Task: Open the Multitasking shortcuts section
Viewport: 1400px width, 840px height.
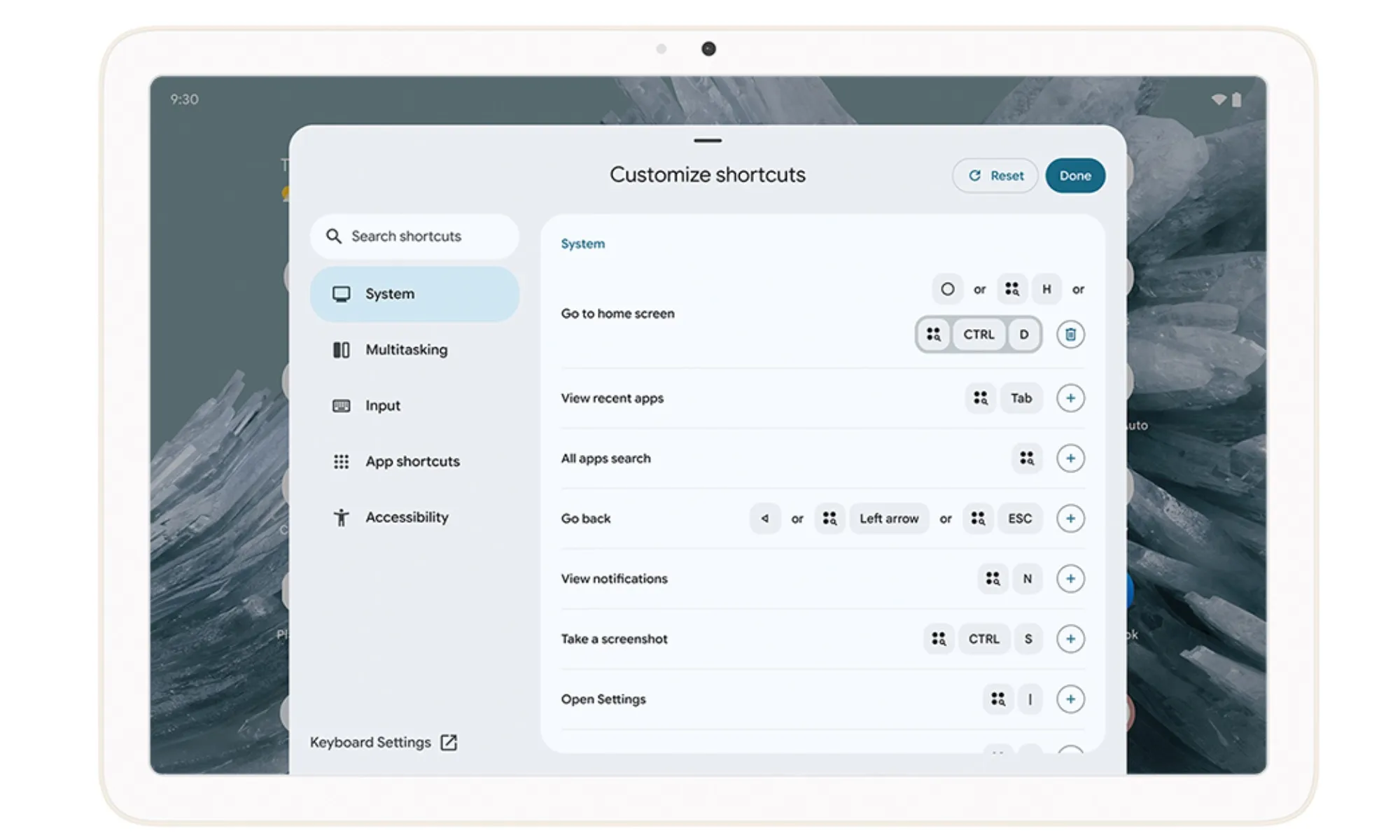Action: tap(407, 349)
